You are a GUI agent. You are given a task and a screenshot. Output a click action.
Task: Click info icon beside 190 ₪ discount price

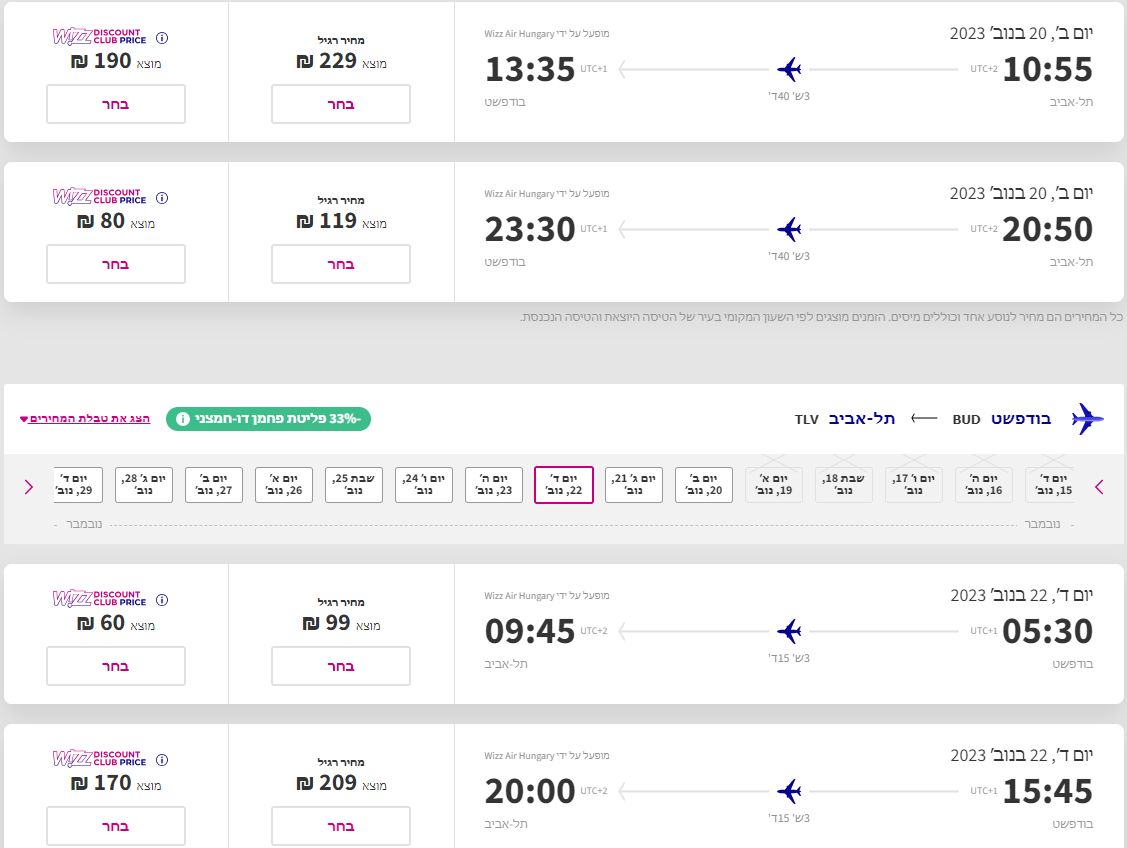point(162,38)
